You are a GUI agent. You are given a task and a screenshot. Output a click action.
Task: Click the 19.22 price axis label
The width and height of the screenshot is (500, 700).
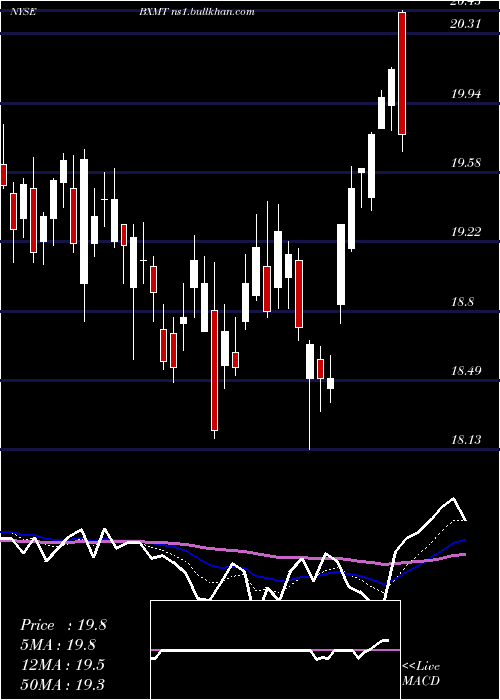click(466, 232)
